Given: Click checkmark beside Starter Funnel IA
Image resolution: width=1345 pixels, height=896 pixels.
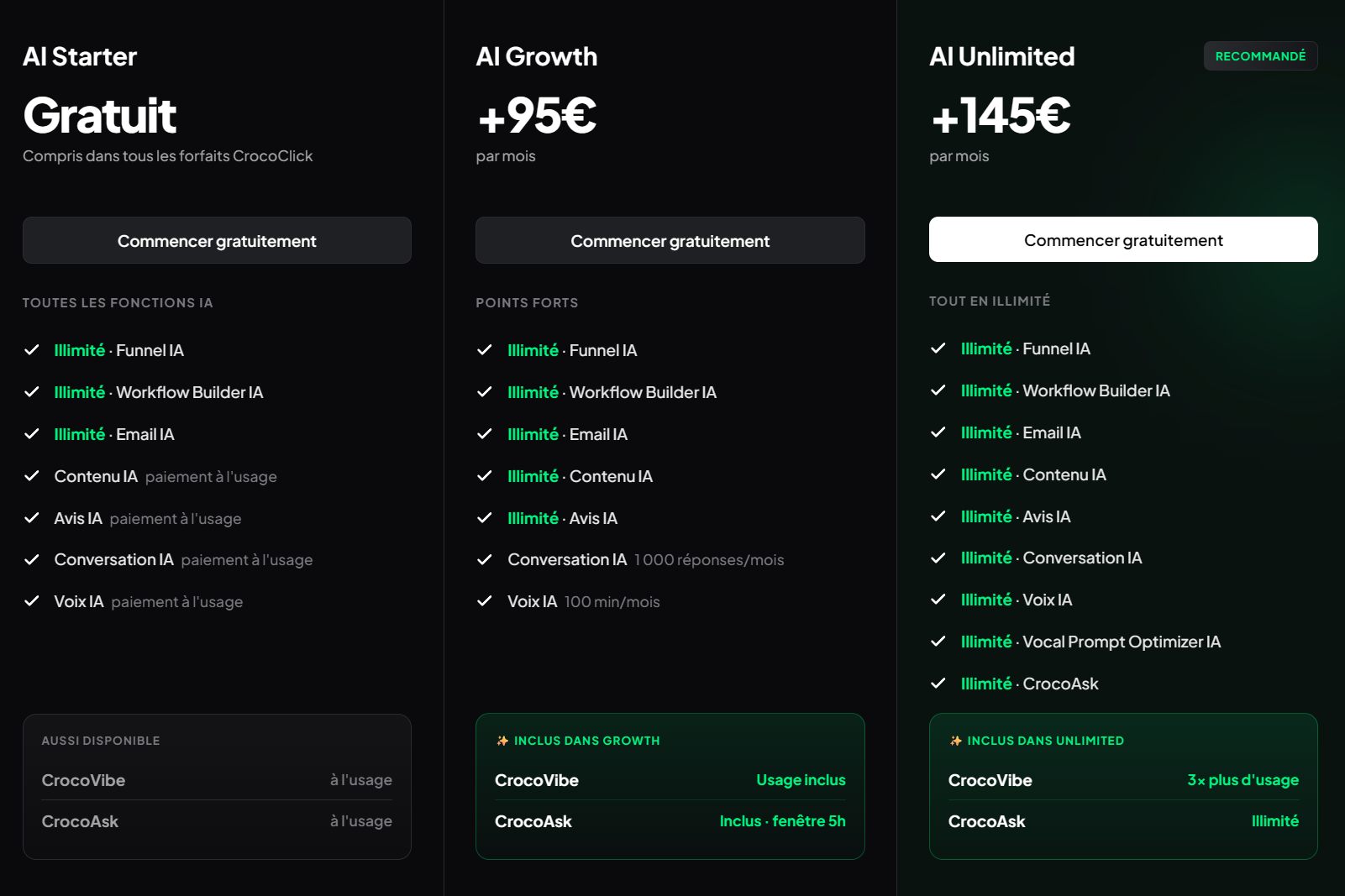Looking at the screenshot, I should [32, 350].
